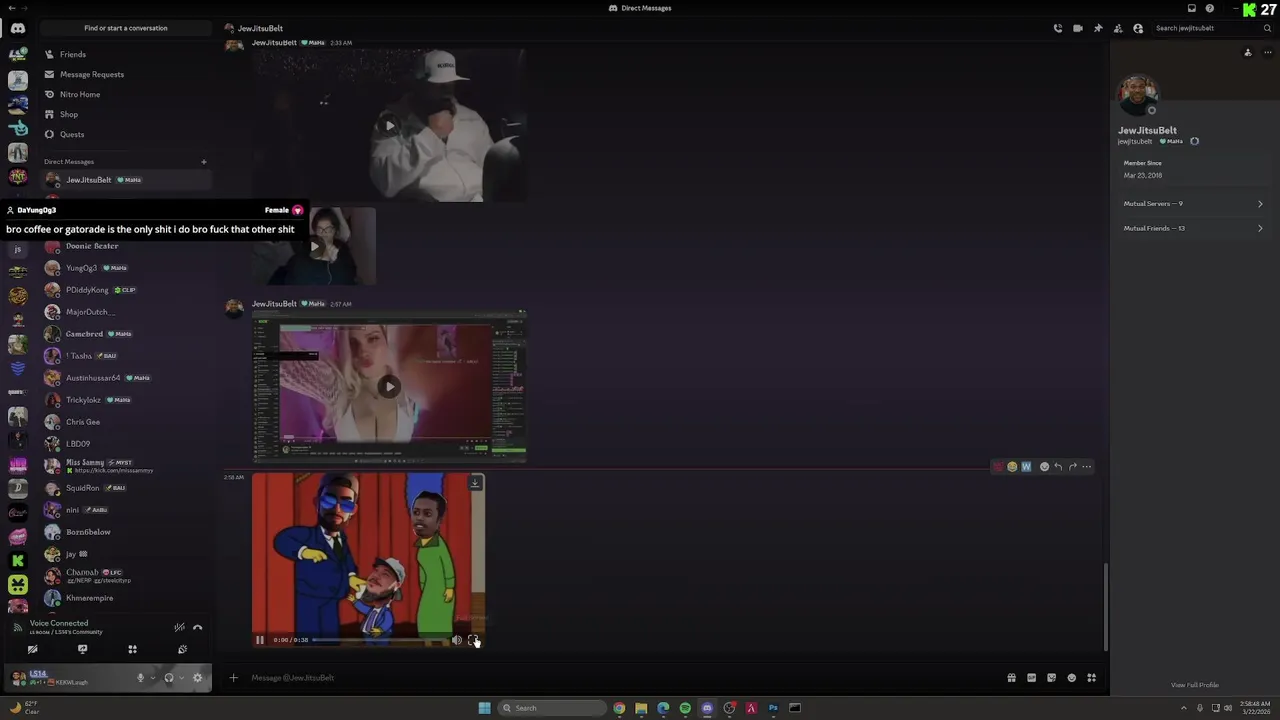
Task: Open the apps launcher in message bar
Action: (x=1091, y=678)
